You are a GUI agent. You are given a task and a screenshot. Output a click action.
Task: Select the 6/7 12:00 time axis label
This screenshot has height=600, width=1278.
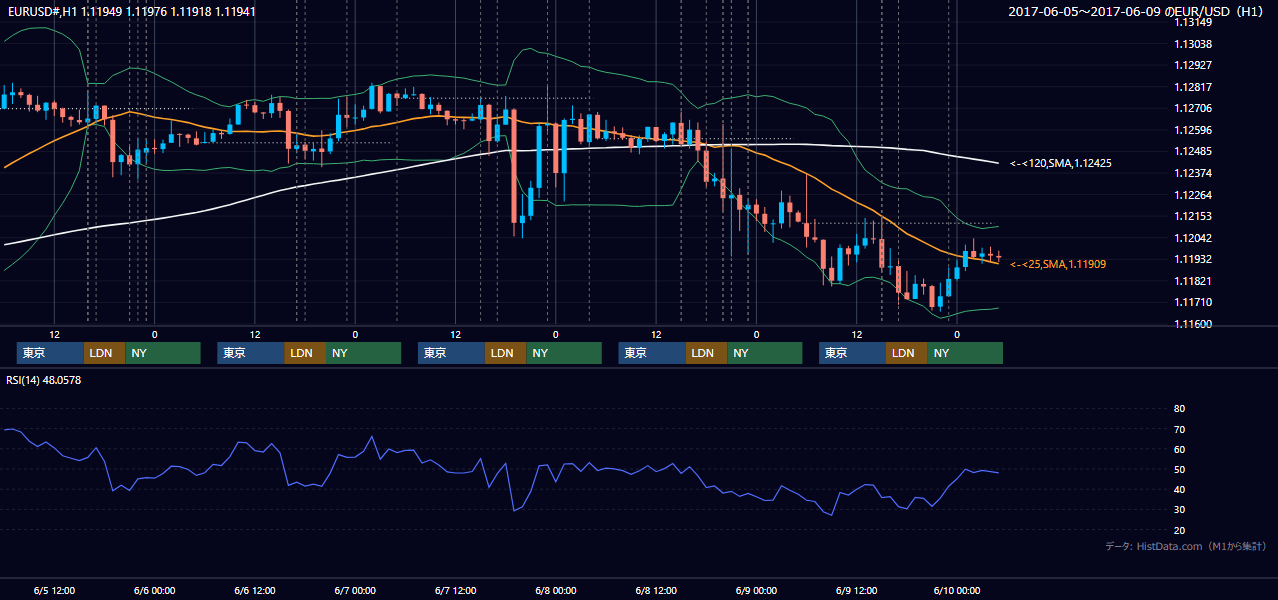pyautogui.click(x=455, y=591)
